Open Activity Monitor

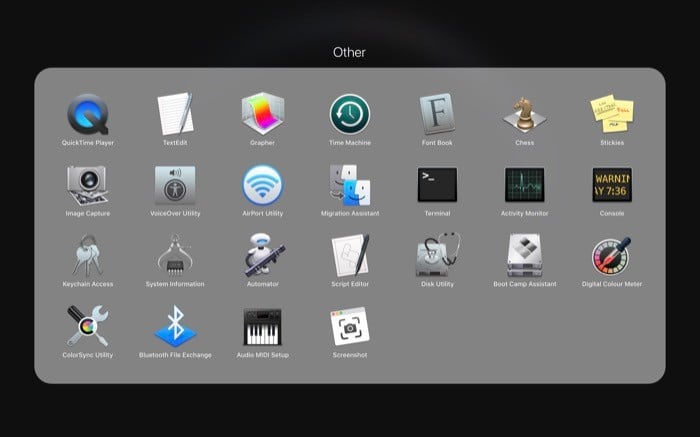coord(525,185)
